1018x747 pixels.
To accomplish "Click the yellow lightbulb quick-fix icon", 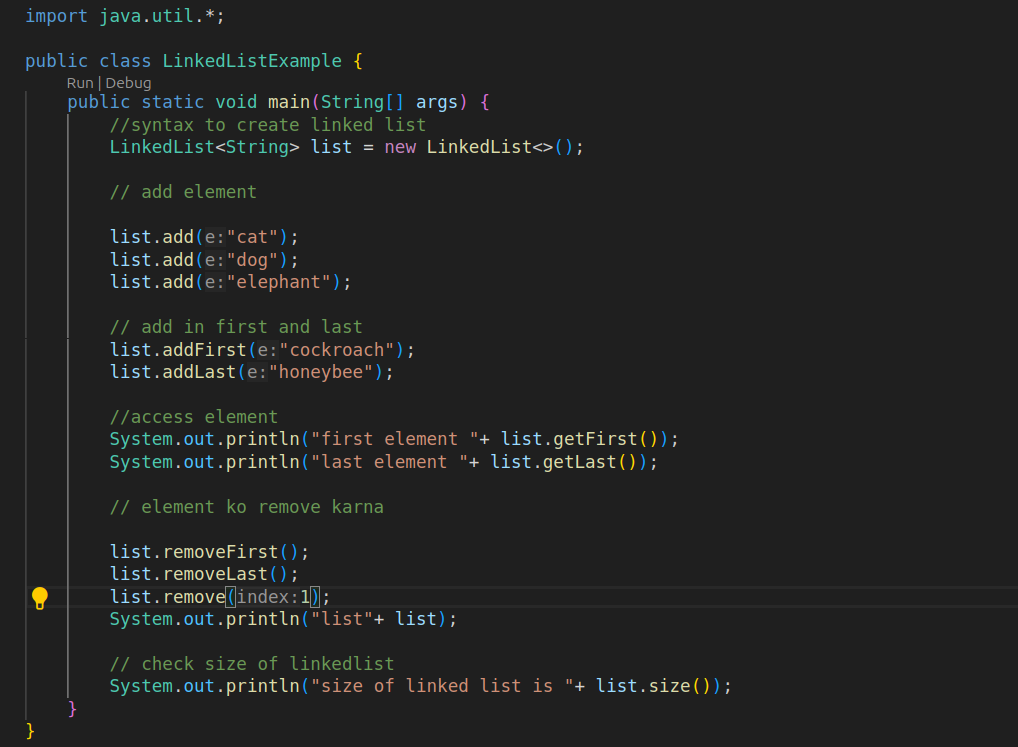I will coord(40,598).
